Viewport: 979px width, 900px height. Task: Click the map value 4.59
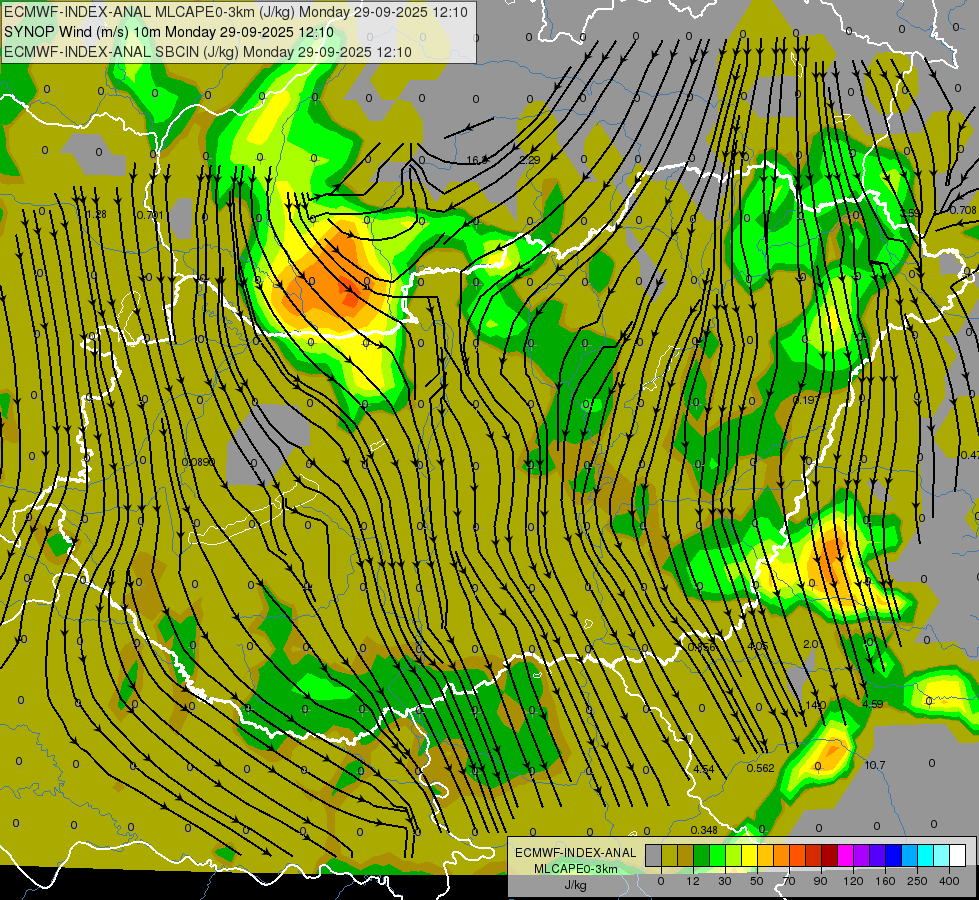point(872,704)
